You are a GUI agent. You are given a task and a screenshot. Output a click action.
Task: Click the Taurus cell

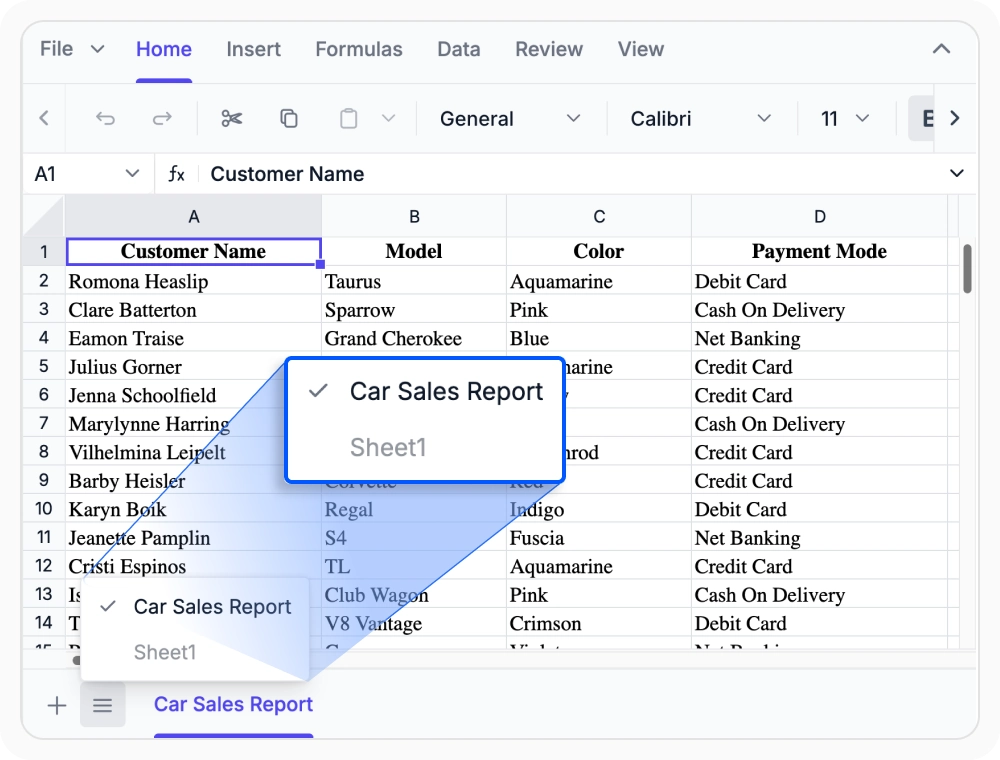pos(414,281)
